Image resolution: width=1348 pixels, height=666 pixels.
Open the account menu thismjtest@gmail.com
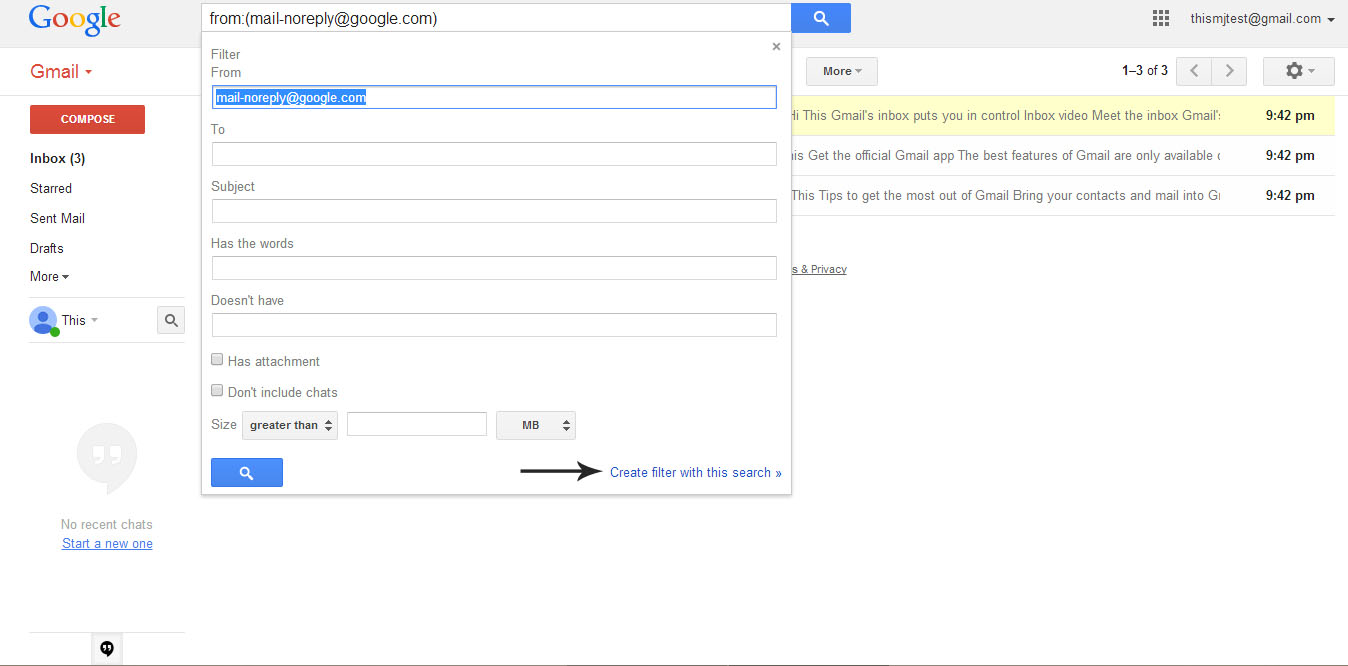point(1262,19)
